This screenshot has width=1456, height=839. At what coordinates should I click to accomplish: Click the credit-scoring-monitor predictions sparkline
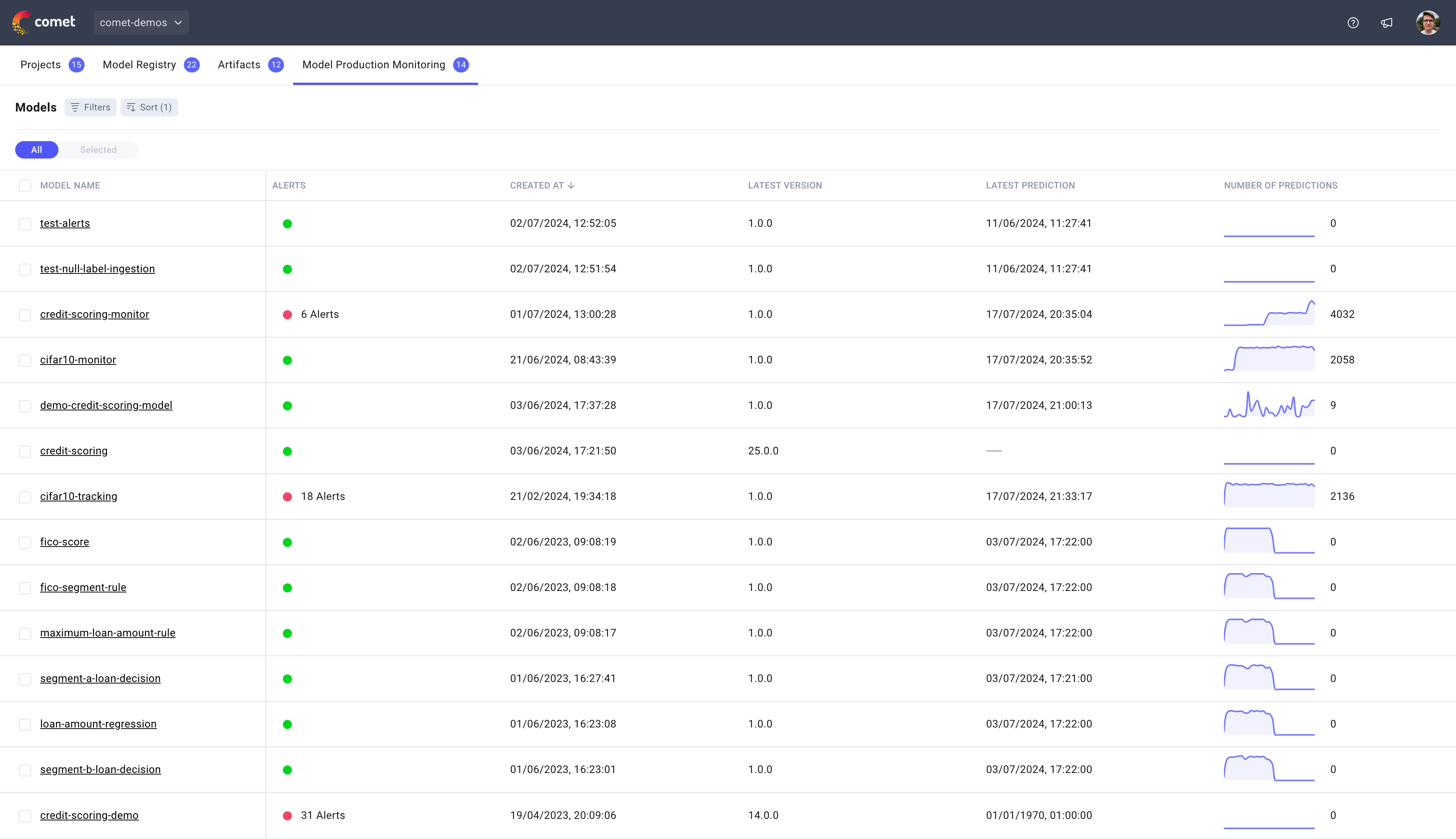pos(1269,314)
